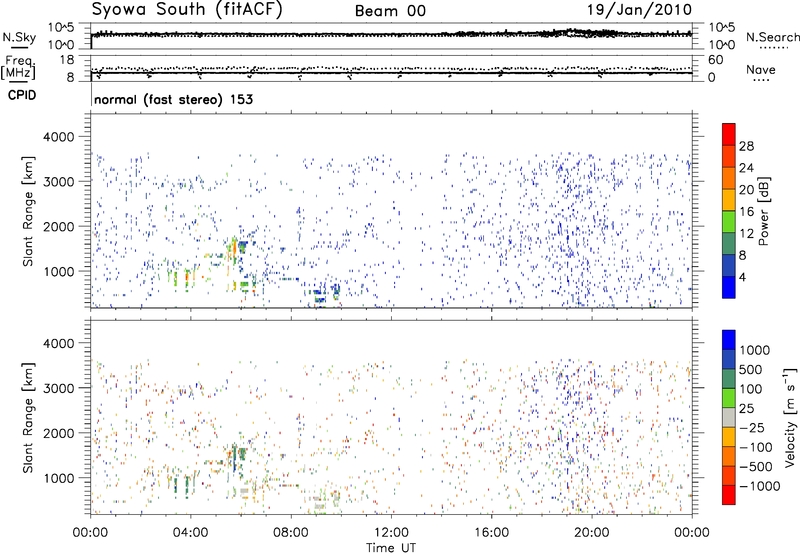
Task: Click 'Slant Range [km]' label of power panel
Action: pos(28,211)
